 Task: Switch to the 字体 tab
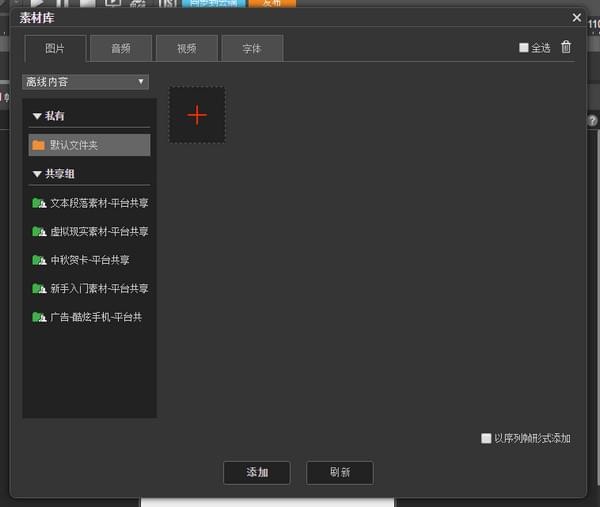pyautogui.click(x=251, y=48)
